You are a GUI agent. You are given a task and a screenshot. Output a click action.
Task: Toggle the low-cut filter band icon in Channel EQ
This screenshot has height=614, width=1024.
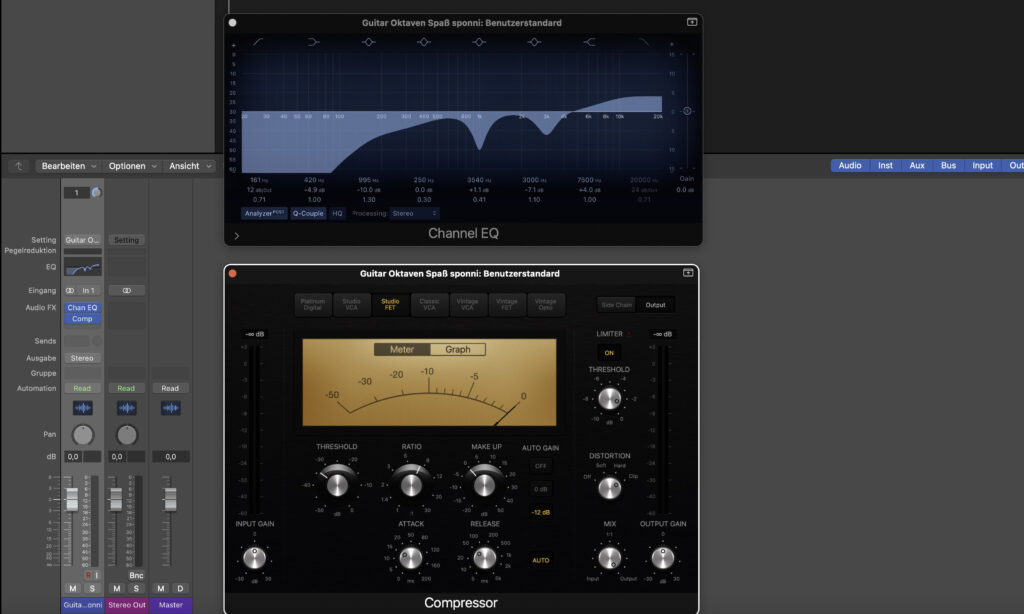pos(259,42)
